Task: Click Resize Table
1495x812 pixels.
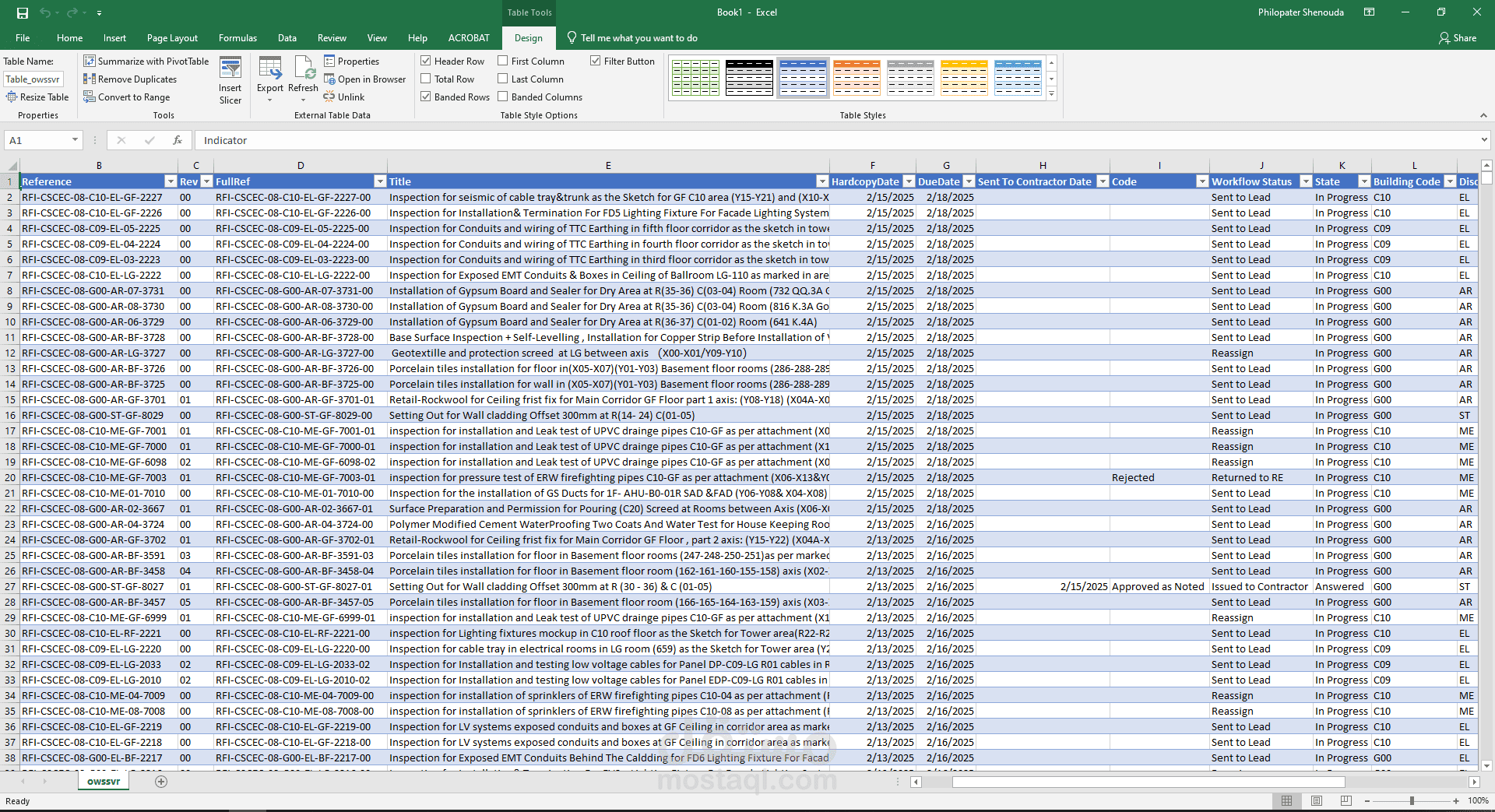Action: 37,97
